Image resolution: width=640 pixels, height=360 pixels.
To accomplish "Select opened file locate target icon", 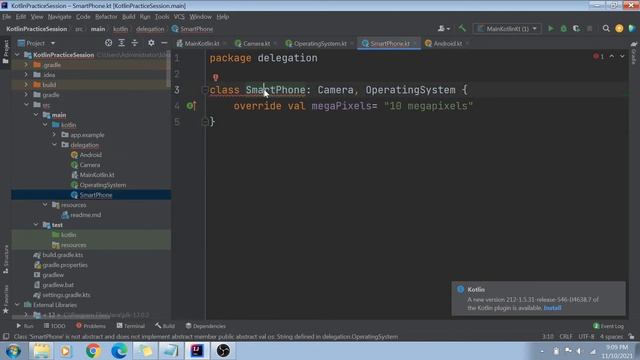I will (108, 43).
